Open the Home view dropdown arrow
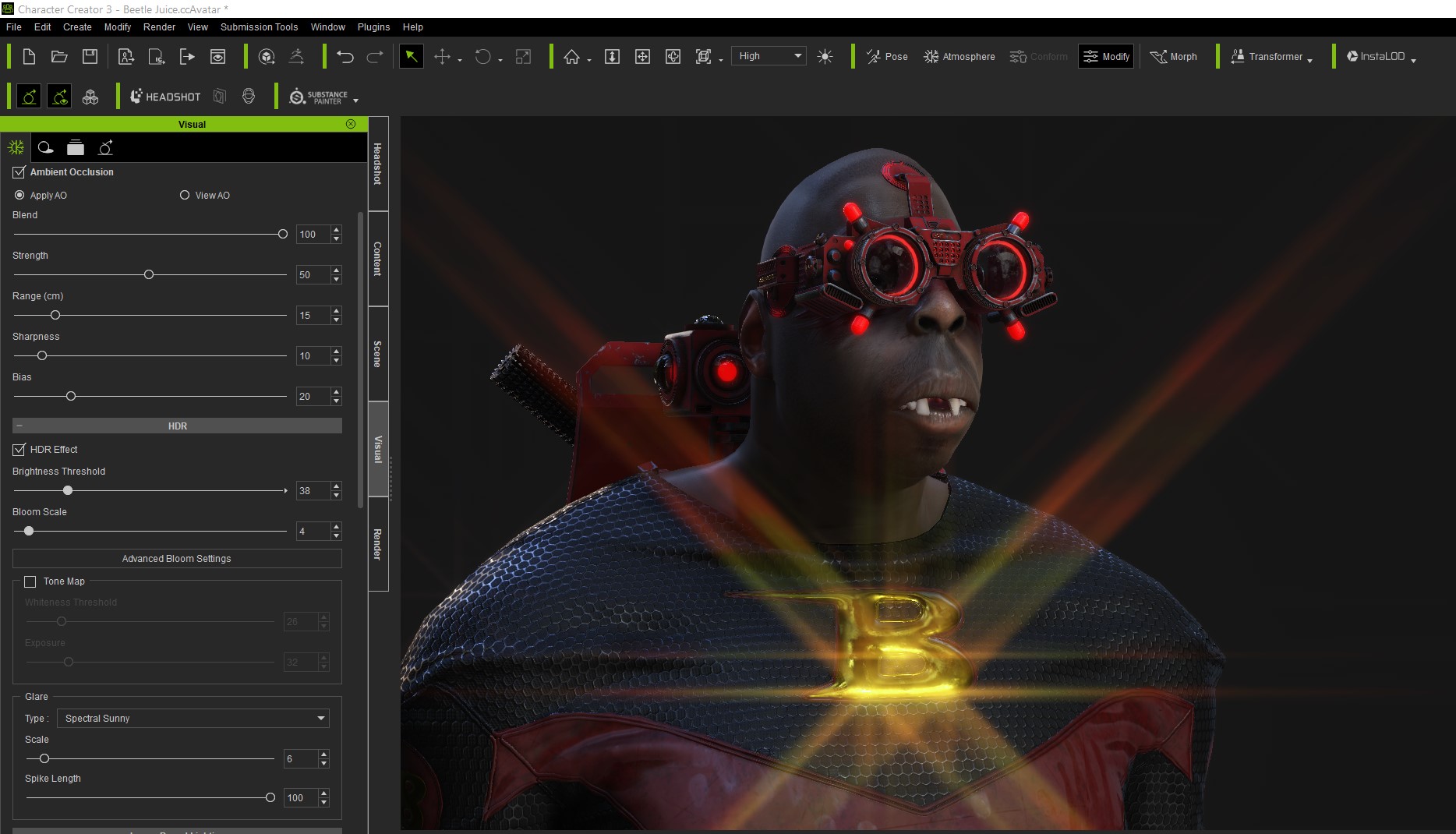The image size is (1456, 834). (x=589, y=60)
